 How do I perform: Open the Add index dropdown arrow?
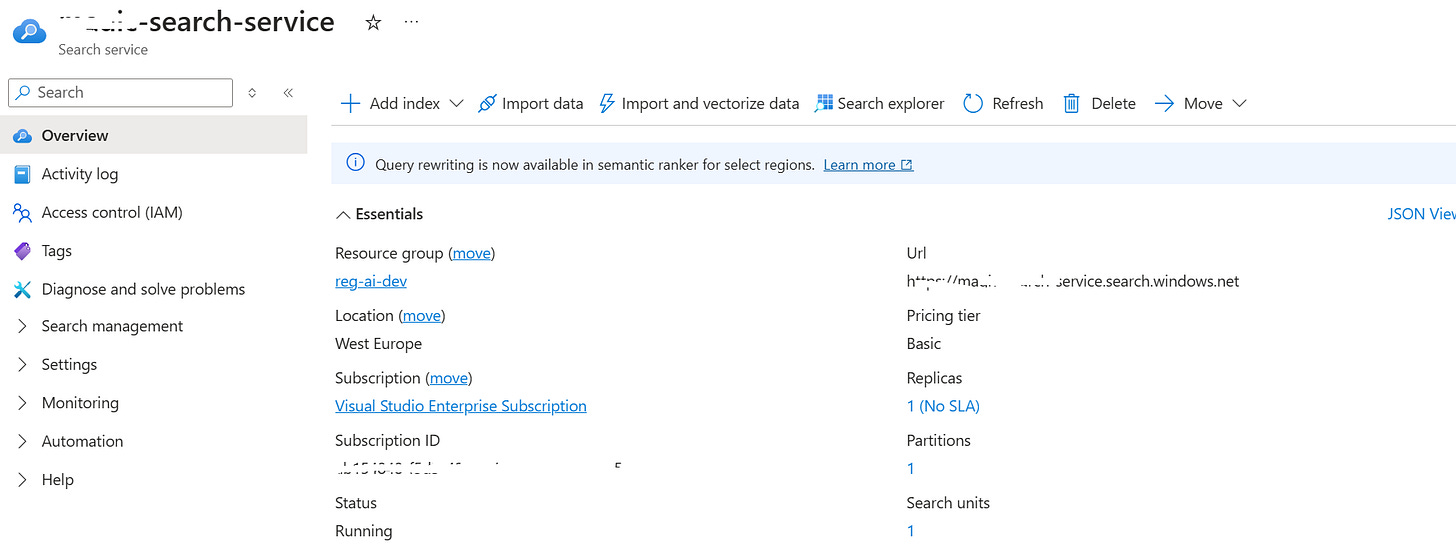pyautogui.click(x=456, y=103)
